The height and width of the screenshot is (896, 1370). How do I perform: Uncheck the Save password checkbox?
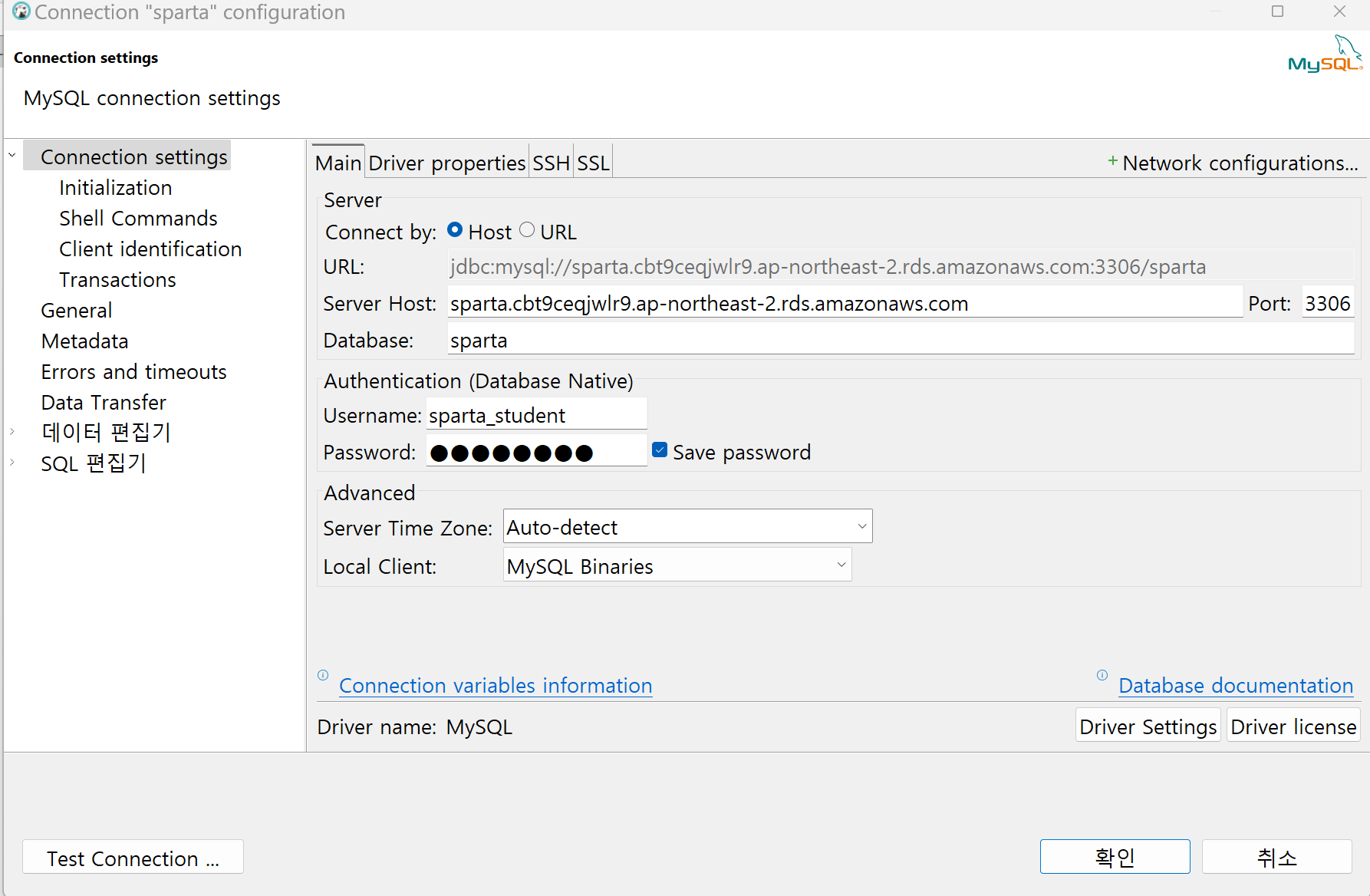(660, 450)
